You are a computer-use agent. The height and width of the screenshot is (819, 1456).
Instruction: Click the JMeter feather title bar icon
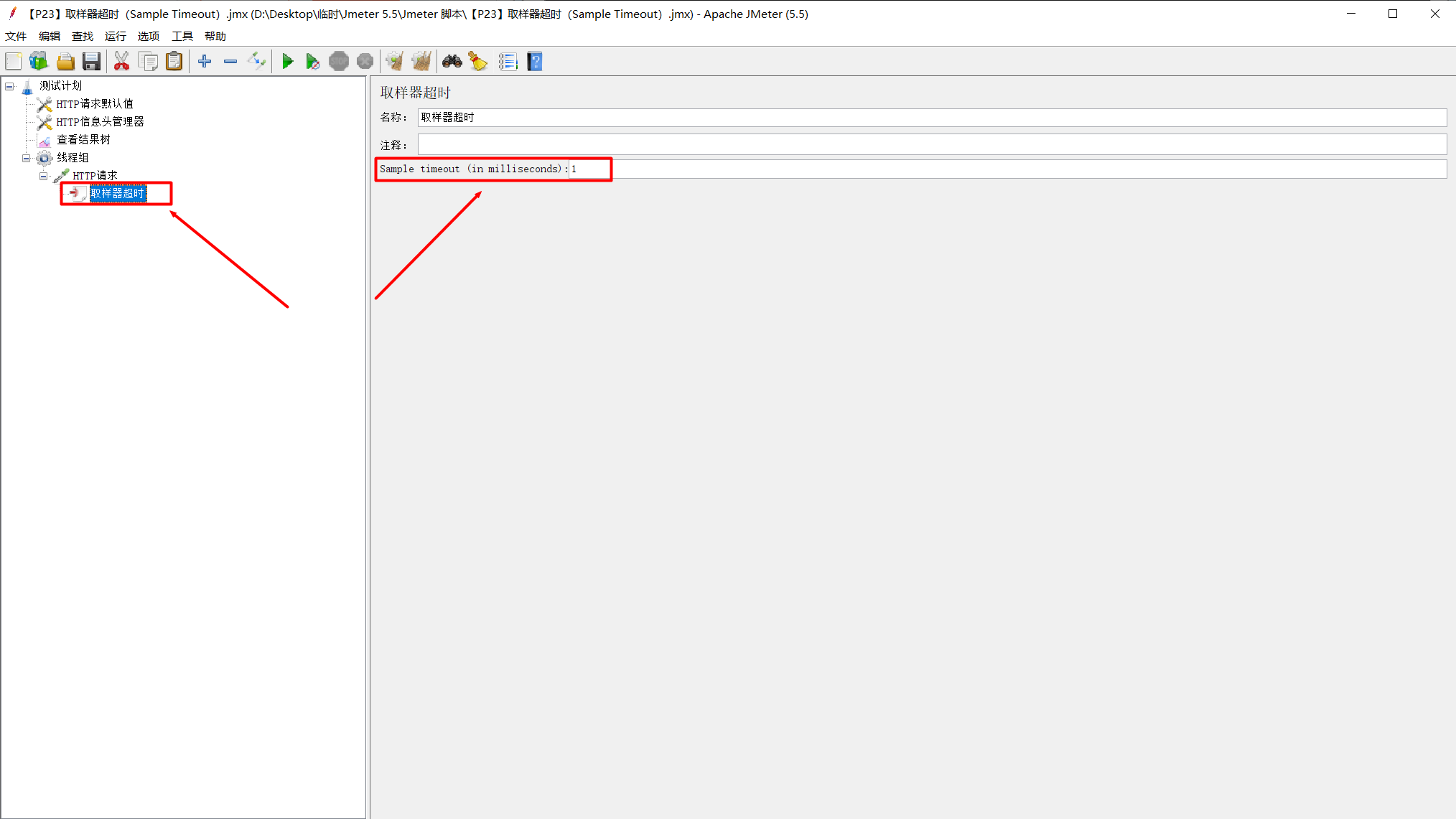point(12,14)
